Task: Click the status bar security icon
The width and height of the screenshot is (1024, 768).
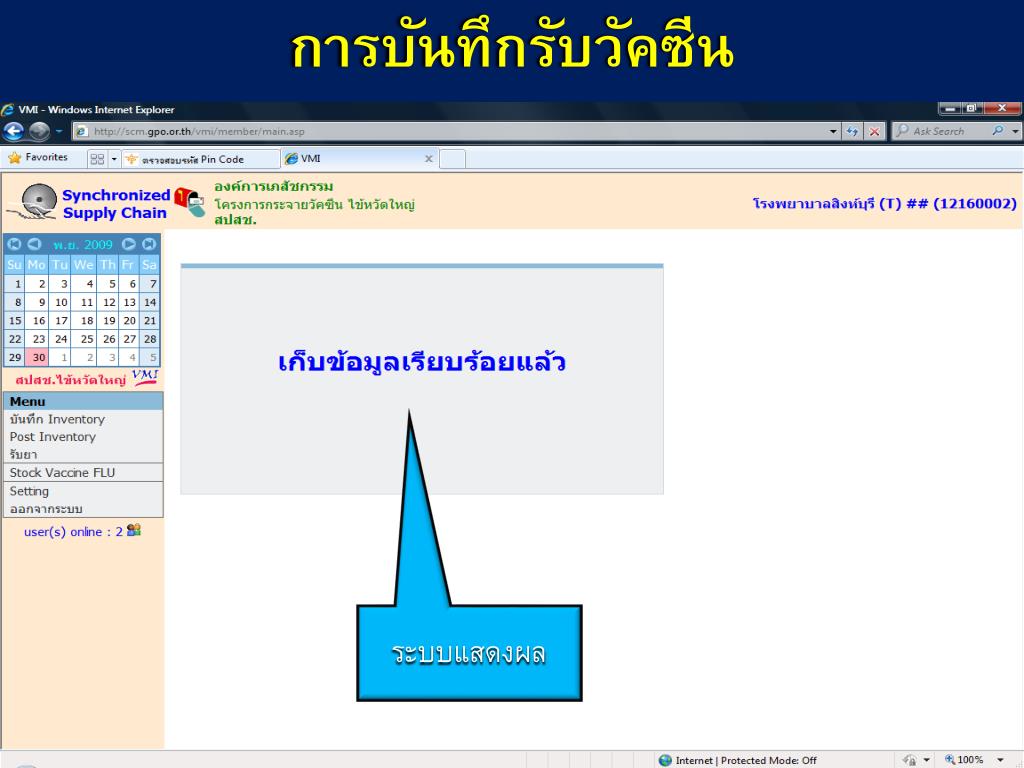Action: pyautogui.click(x=909, y=760)
